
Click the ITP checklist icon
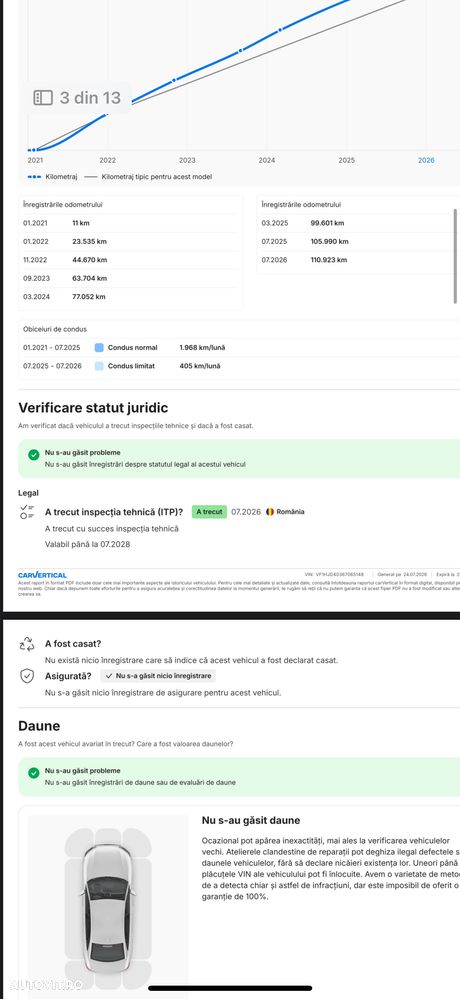point(27,512)
